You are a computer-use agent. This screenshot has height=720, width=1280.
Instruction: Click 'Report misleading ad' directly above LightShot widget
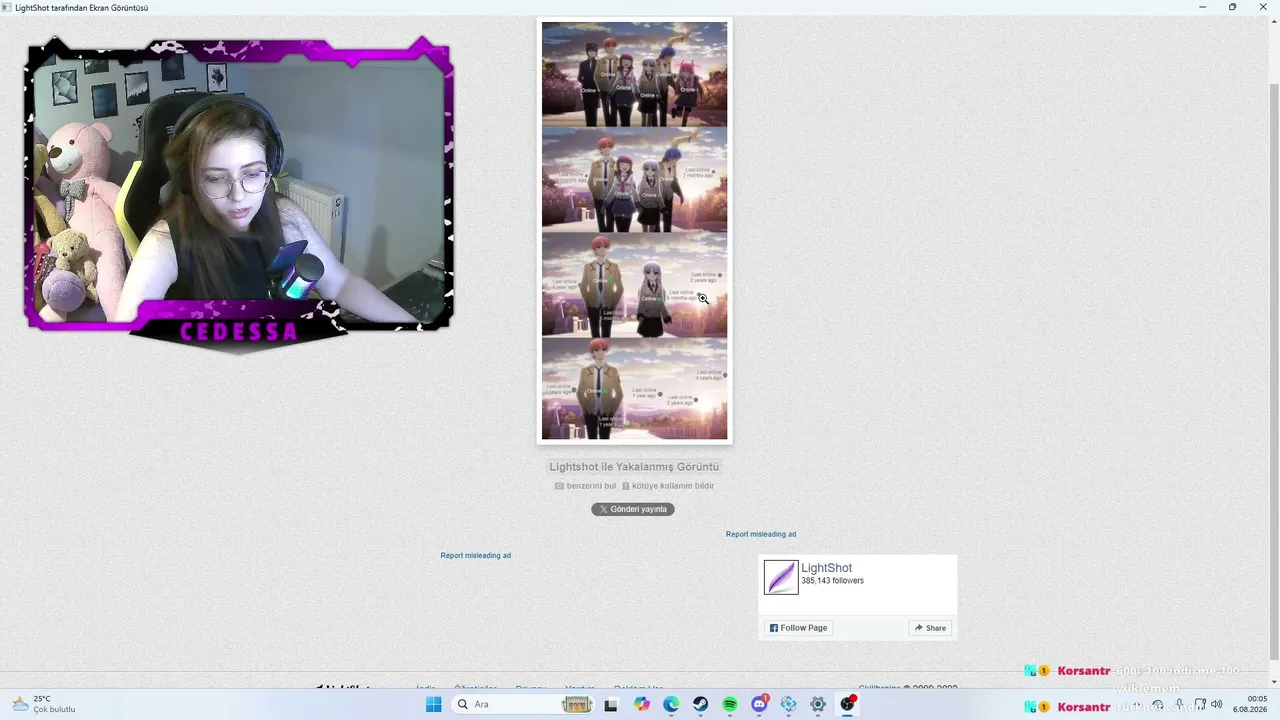point(761,534)
